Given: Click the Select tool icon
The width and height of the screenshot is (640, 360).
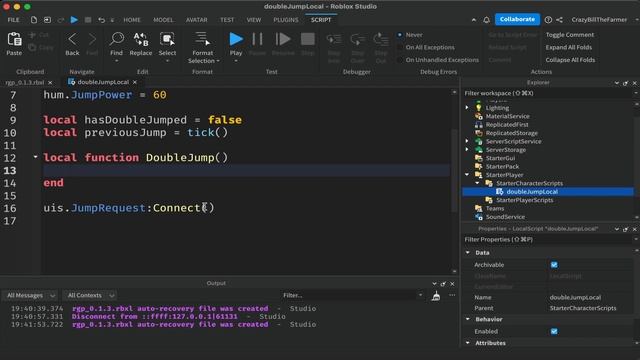Looking at the screenshot, I should (167, 40).
